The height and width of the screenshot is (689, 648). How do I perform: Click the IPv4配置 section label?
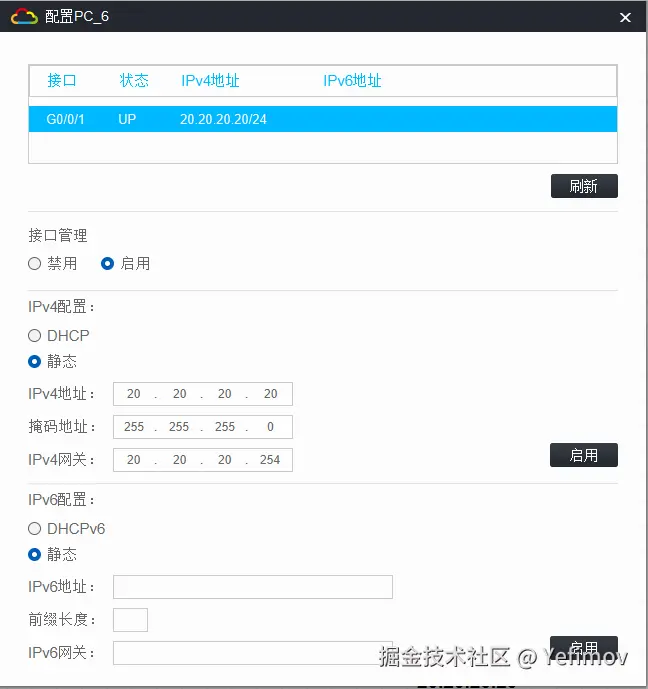coord(61,307)
